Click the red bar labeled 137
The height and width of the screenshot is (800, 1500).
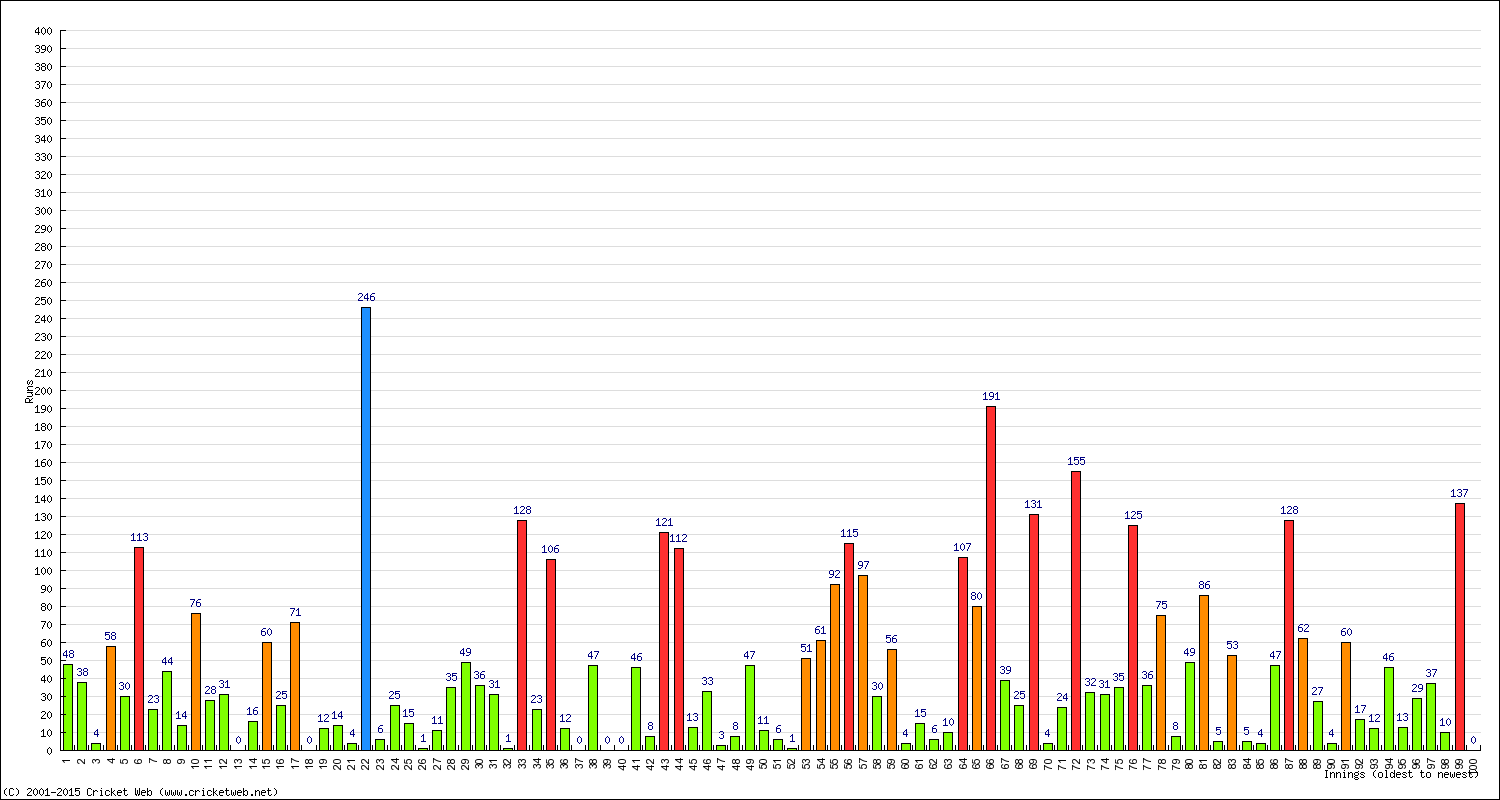(1460, 626)
